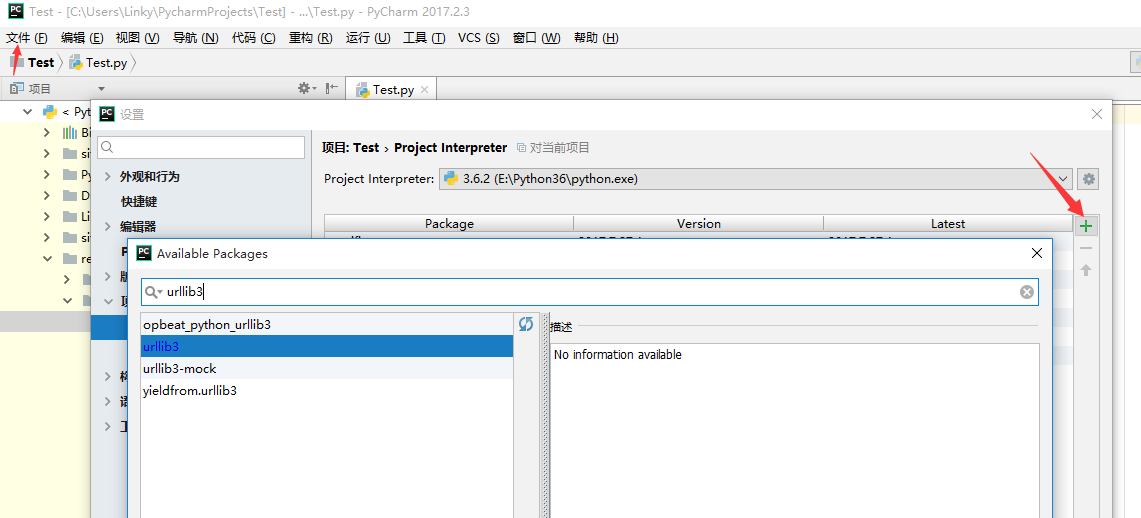The height and width of the screenshot is (518, 1141).
Task: Click the PyCharm icon in 设置 title bar
Action: coord(107,114)
